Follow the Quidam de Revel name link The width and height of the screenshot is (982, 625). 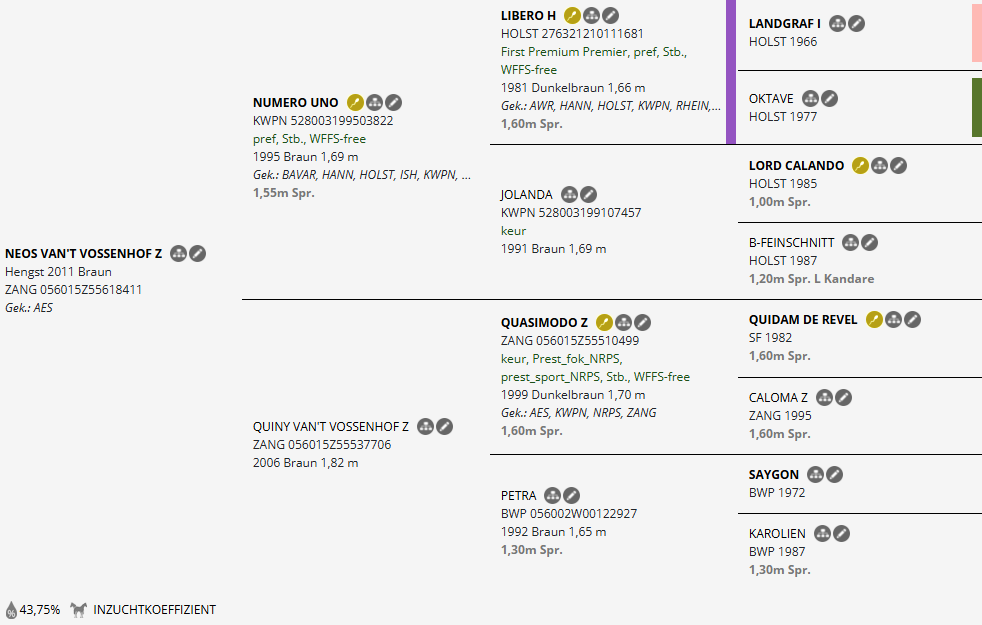click(803, 319)
